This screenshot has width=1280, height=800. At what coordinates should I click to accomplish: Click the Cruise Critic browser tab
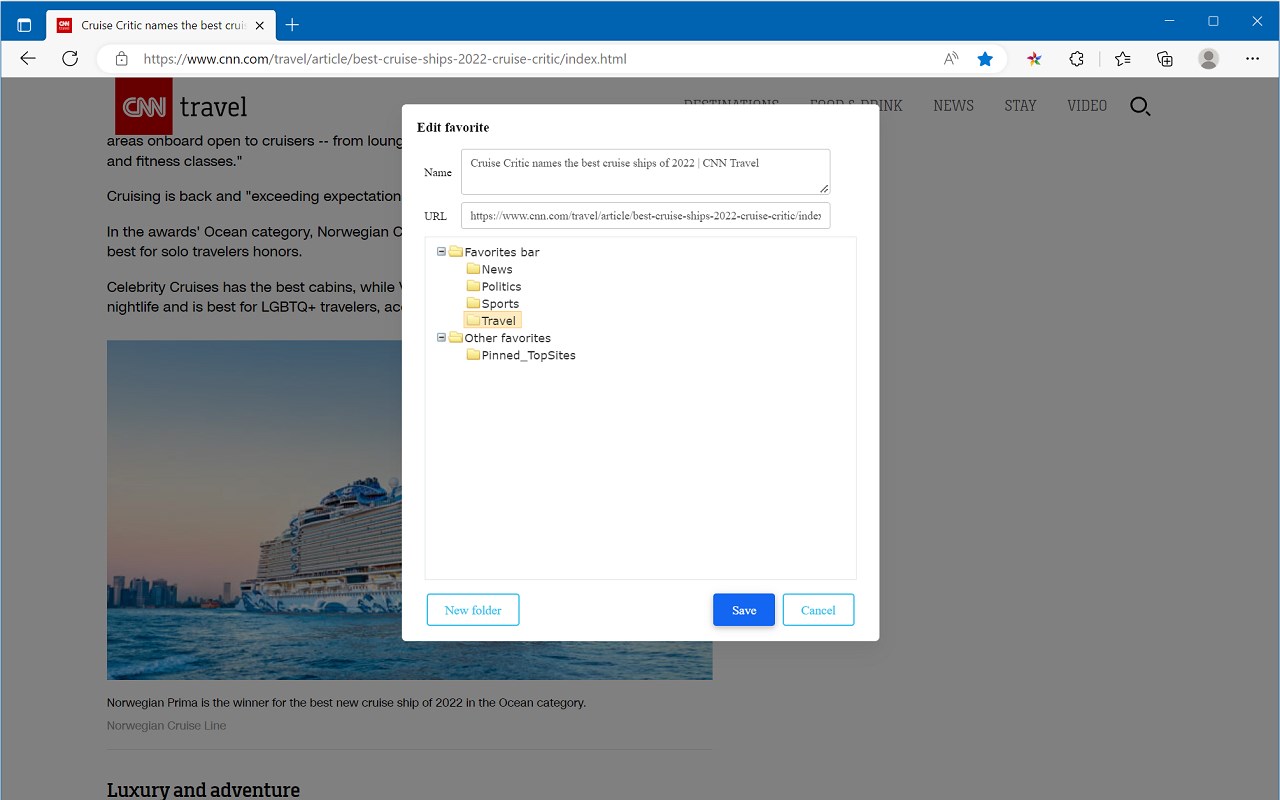point(160,25)
